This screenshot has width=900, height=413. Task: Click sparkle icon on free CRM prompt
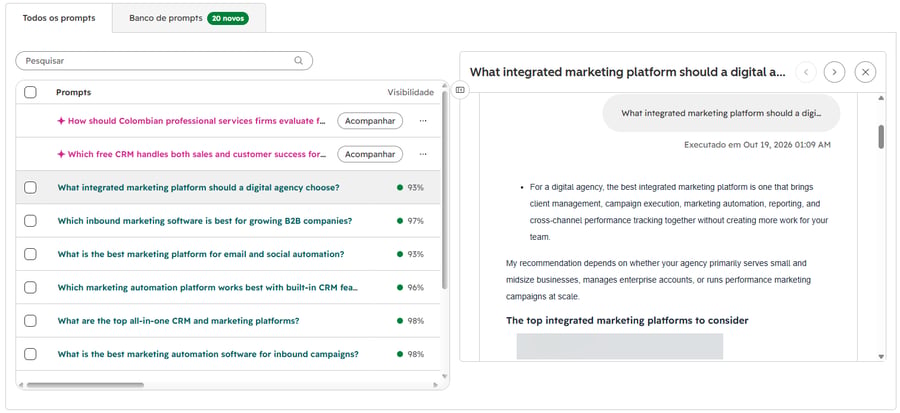click(x=61, y=154)
